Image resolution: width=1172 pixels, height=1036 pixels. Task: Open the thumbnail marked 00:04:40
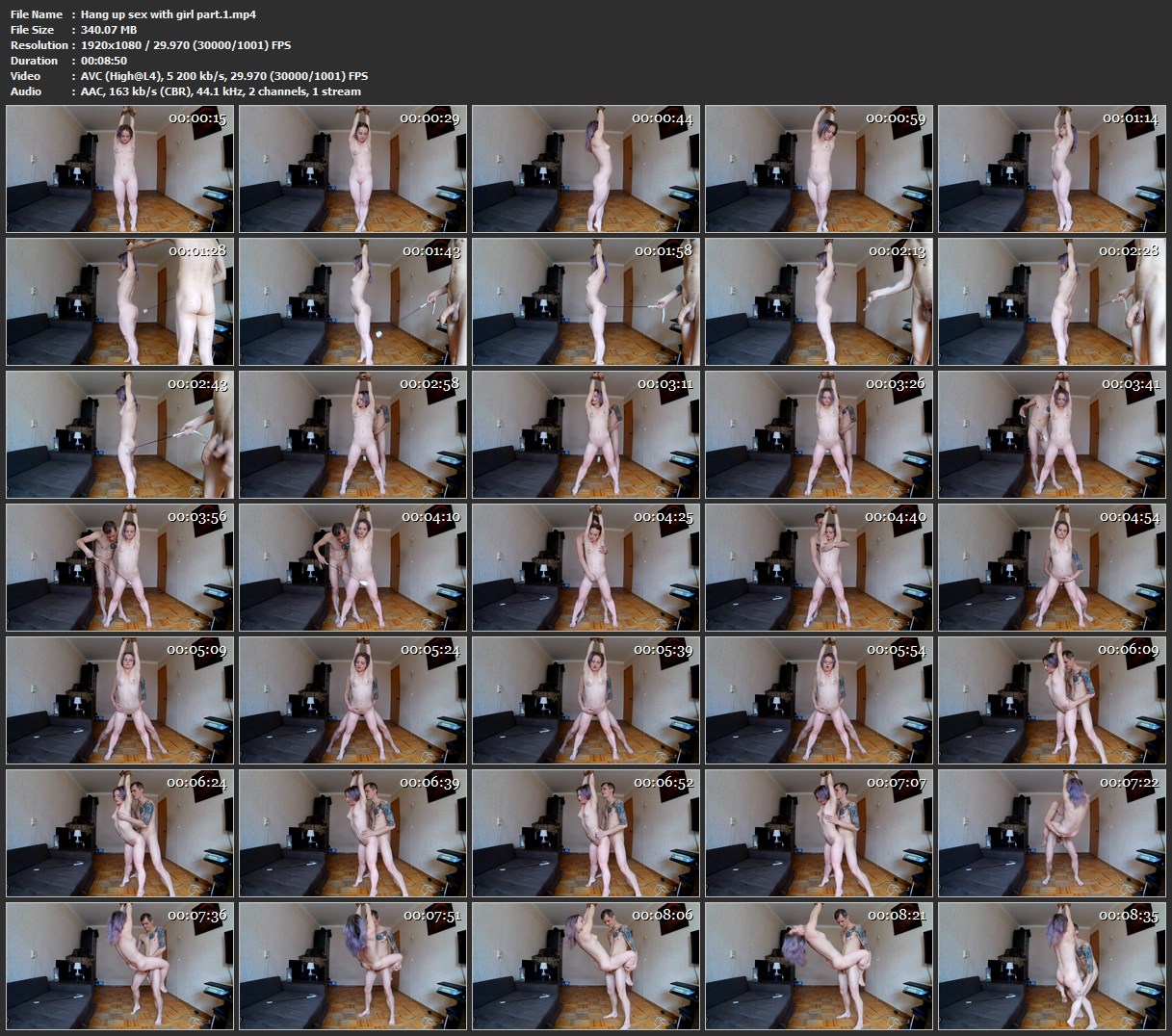(x=819, y=567)
